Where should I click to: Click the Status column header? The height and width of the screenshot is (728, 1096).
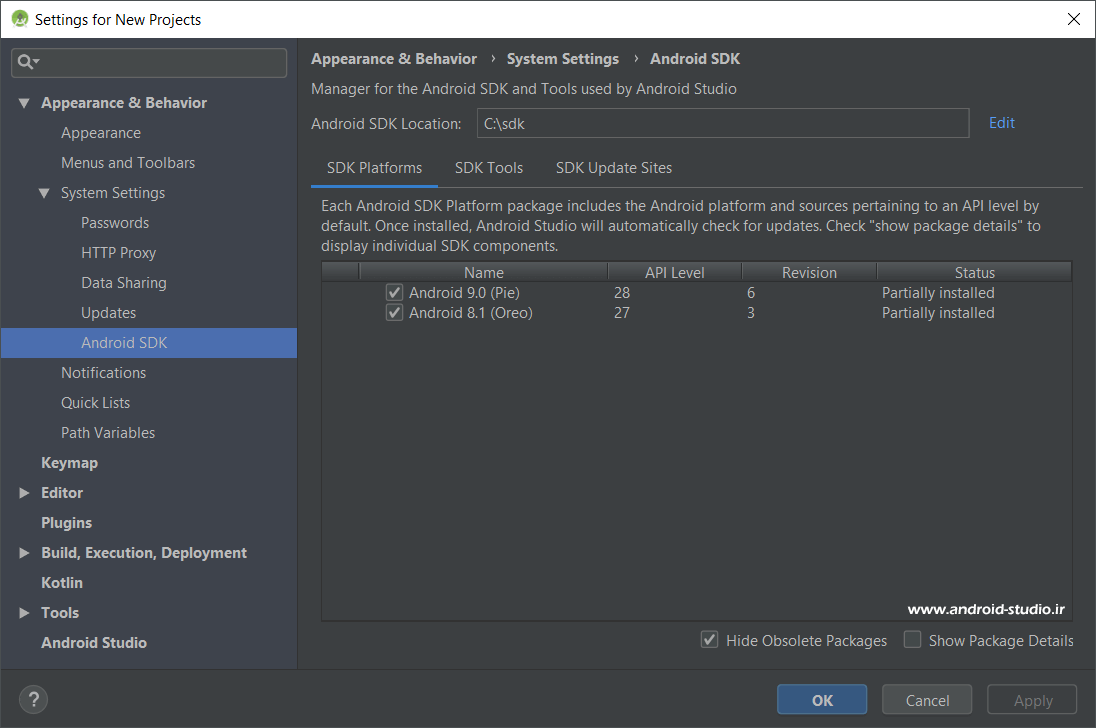click(x=974, y=272)
